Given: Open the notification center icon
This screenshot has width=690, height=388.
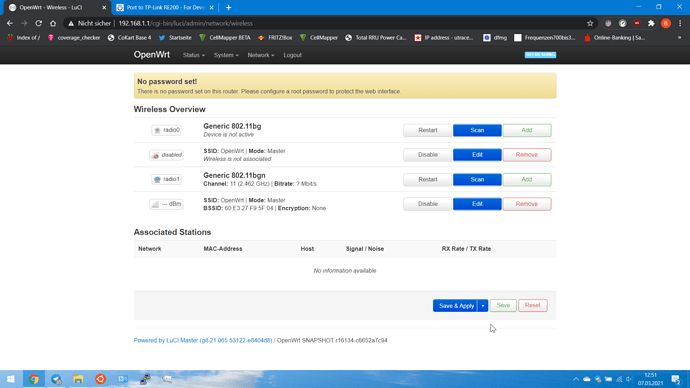Looking at the screenshot, I should coord(676,379).
